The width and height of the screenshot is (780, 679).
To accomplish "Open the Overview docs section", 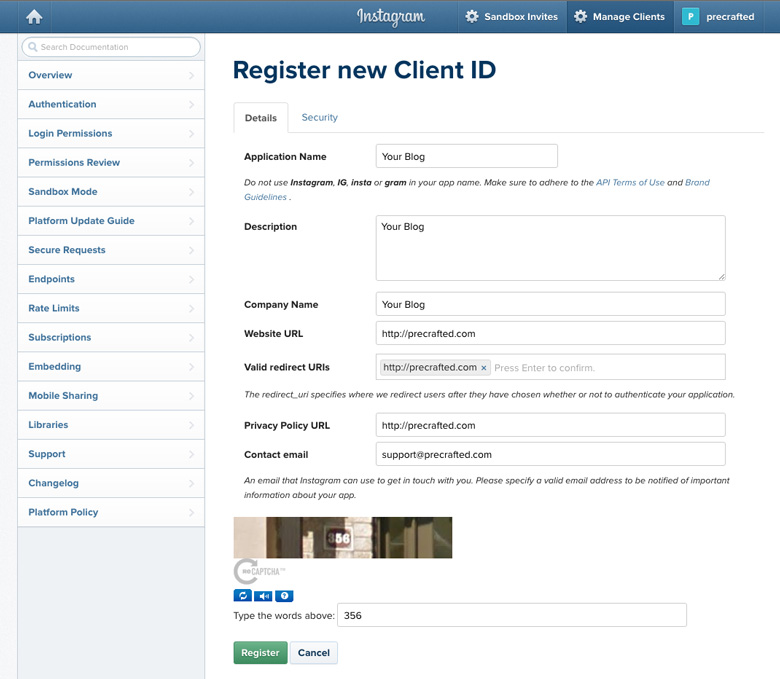I will pos(111,75).
